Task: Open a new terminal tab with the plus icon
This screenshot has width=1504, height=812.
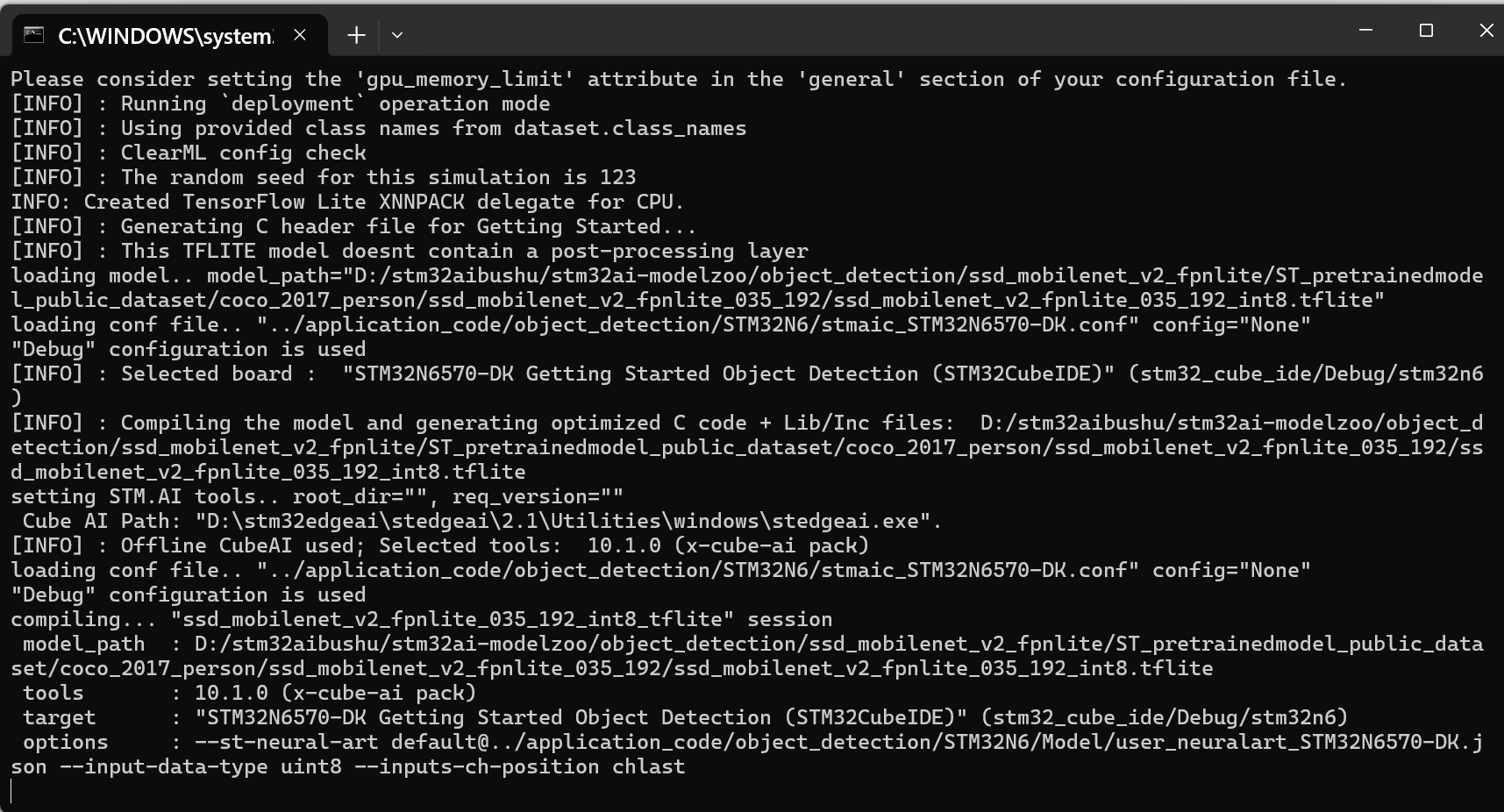Action: tap(356, 35)
